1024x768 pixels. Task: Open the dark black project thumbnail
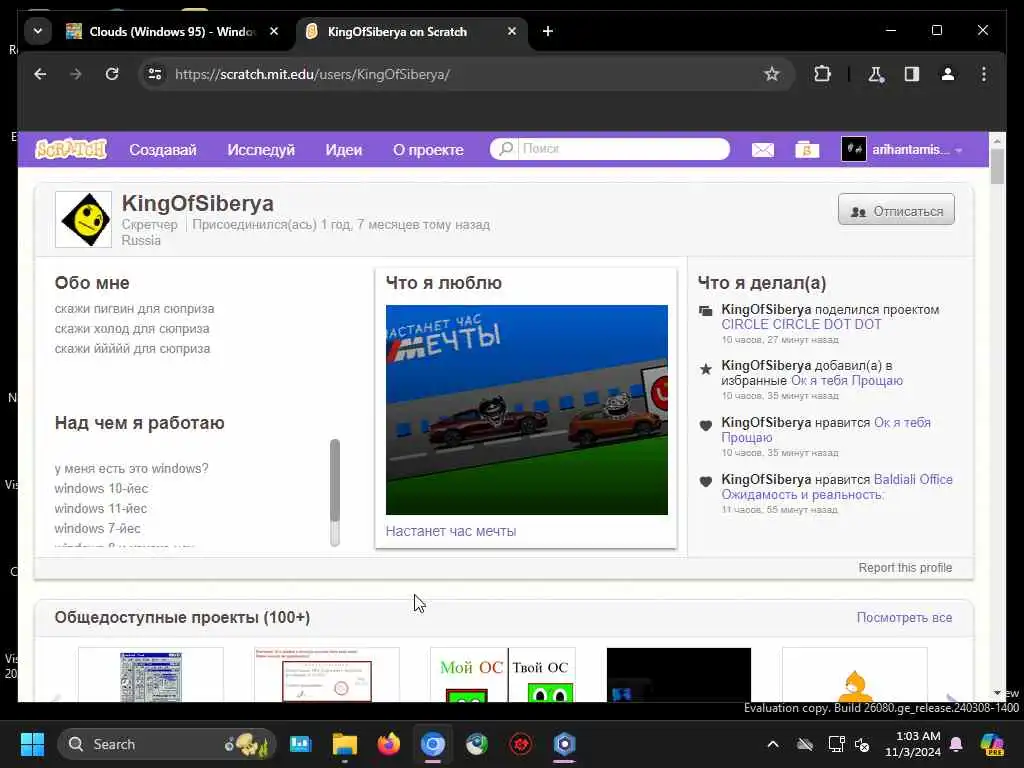(x=679, y=675)
